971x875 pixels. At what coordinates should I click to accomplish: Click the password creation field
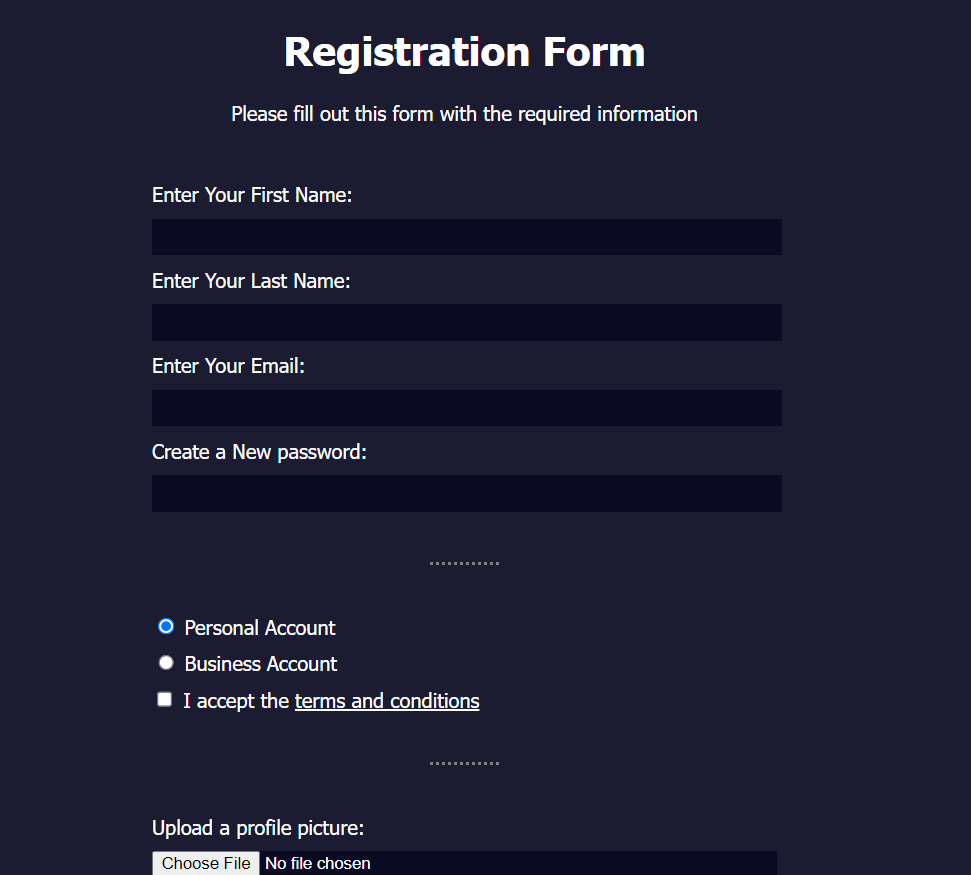(466, 493)
